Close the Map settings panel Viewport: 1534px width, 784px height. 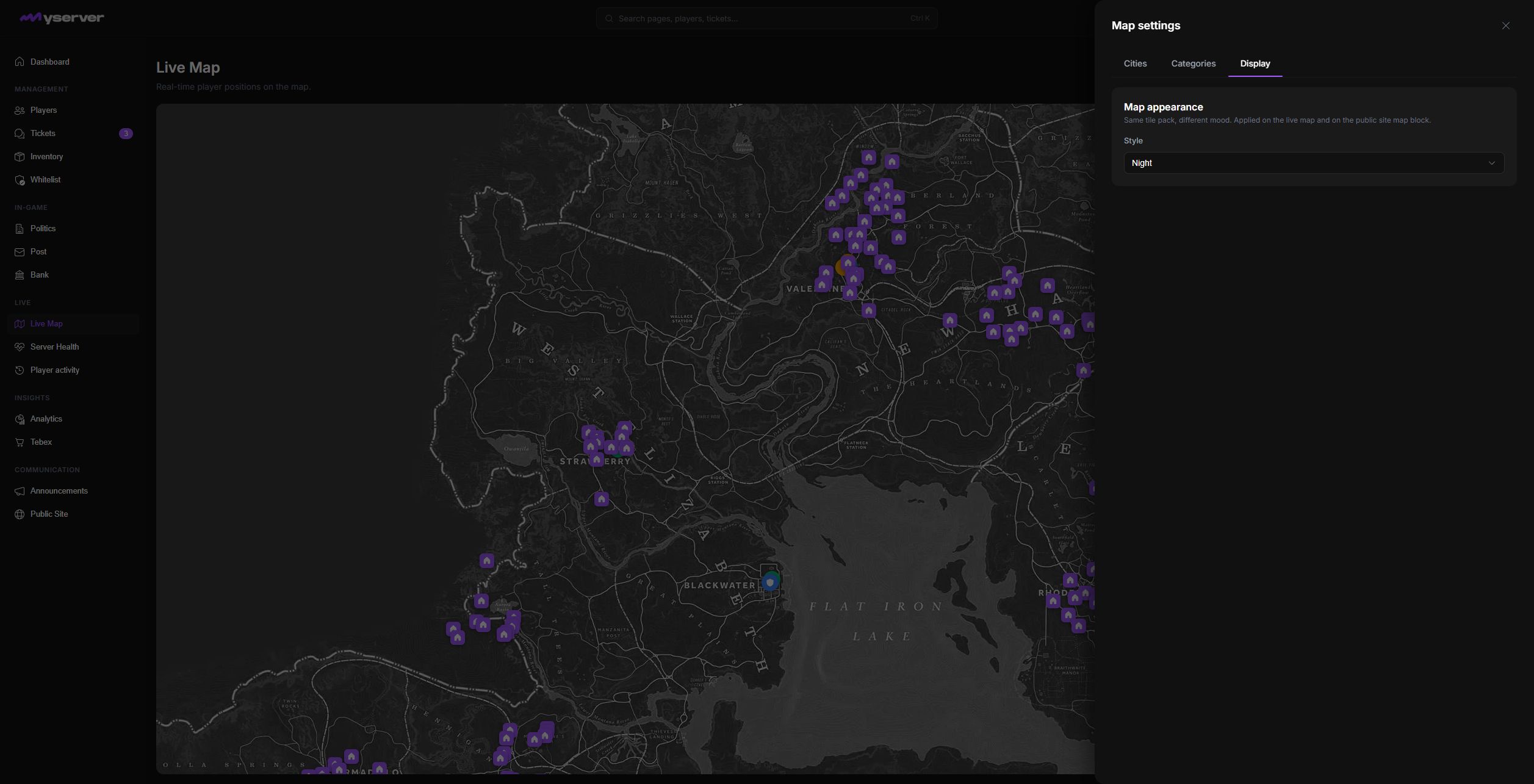tap(1505, 26)
